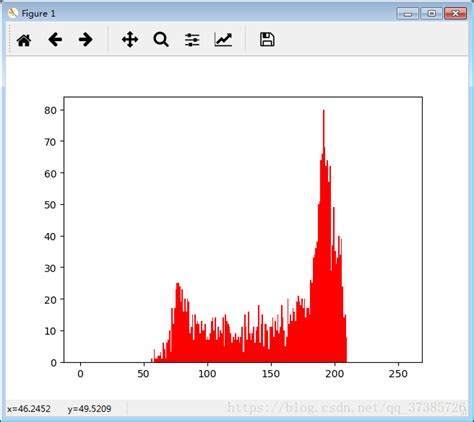Go forward to next view arrow
Viewport: 474px width, 422px height.
86,40
